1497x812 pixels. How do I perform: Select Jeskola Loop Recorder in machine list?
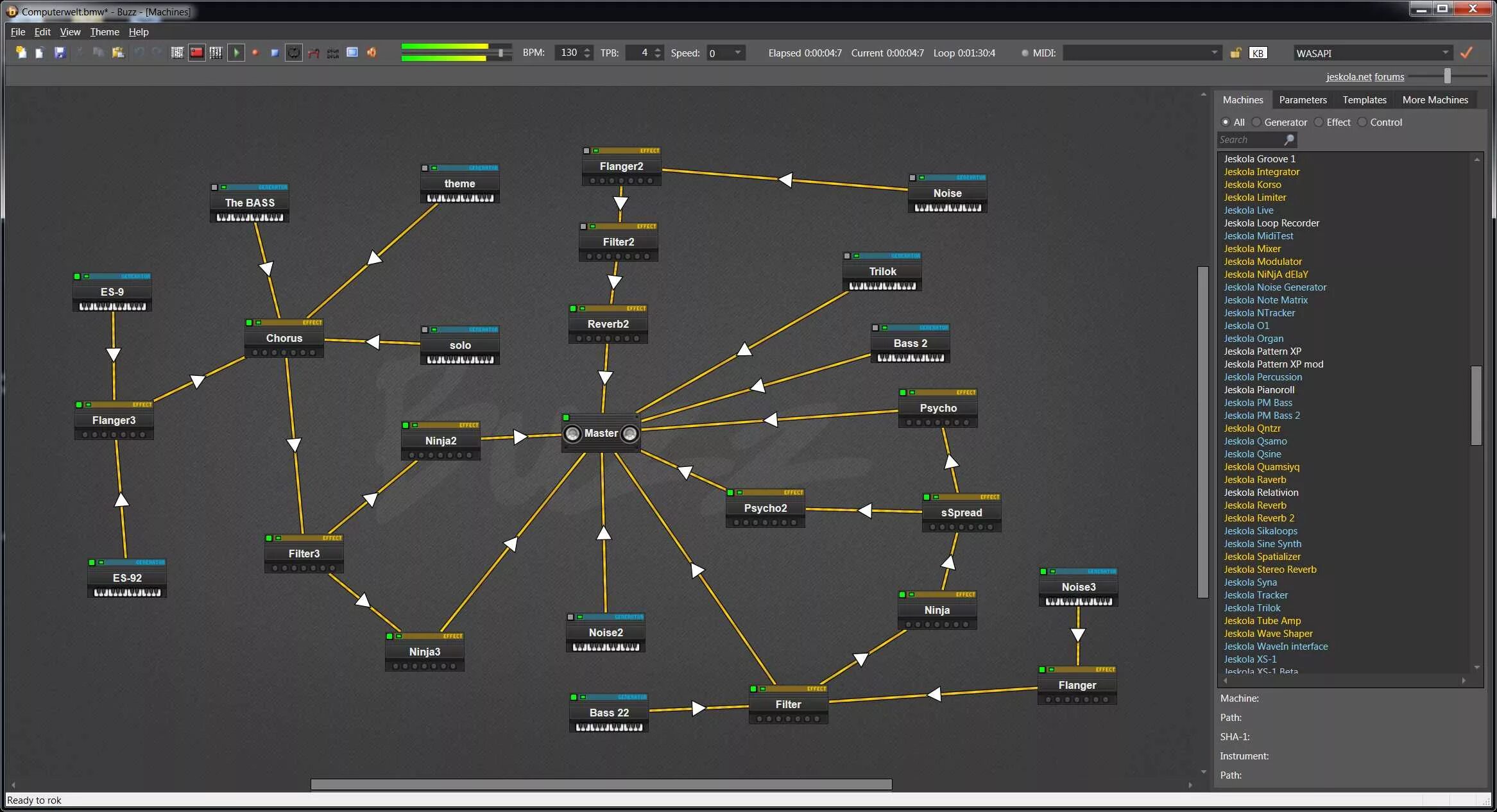point(1271,223)
